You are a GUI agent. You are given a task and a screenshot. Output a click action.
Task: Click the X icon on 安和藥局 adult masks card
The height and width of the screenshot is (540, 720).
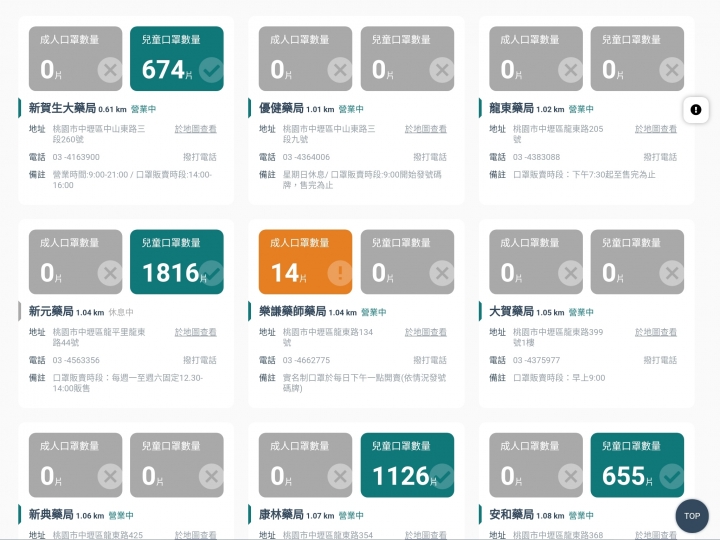pyautogui.click(x=570, y=477)
